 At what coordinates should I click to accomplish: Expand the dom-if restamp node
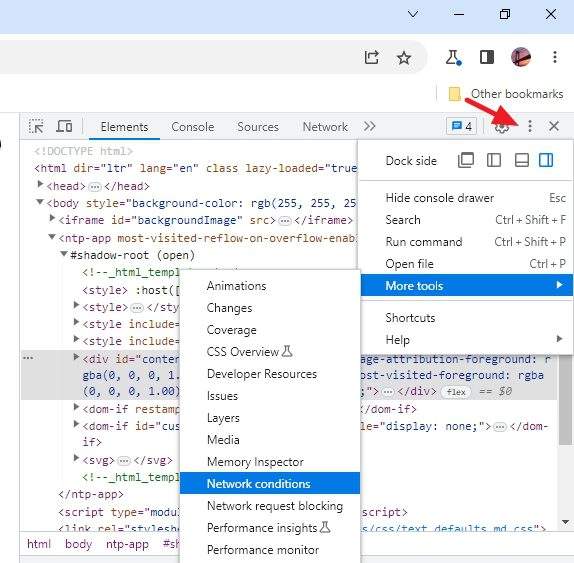click(76, 406)
